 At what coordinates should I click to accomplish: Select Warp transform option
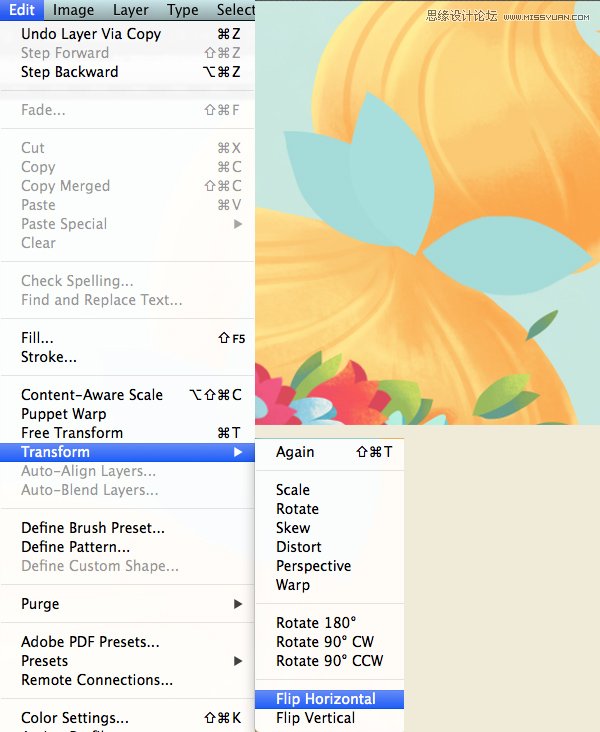coord(330,585)
